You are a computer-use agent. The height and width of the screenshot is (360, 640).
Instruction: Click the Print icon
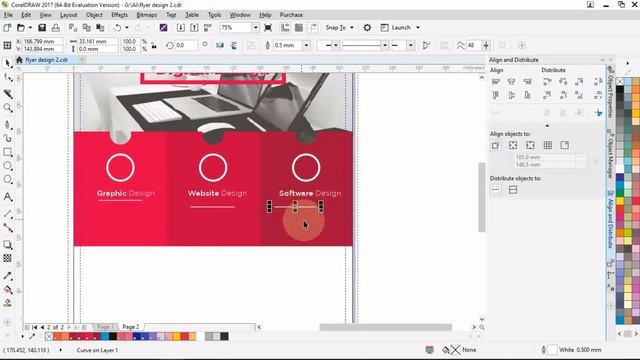56,28
